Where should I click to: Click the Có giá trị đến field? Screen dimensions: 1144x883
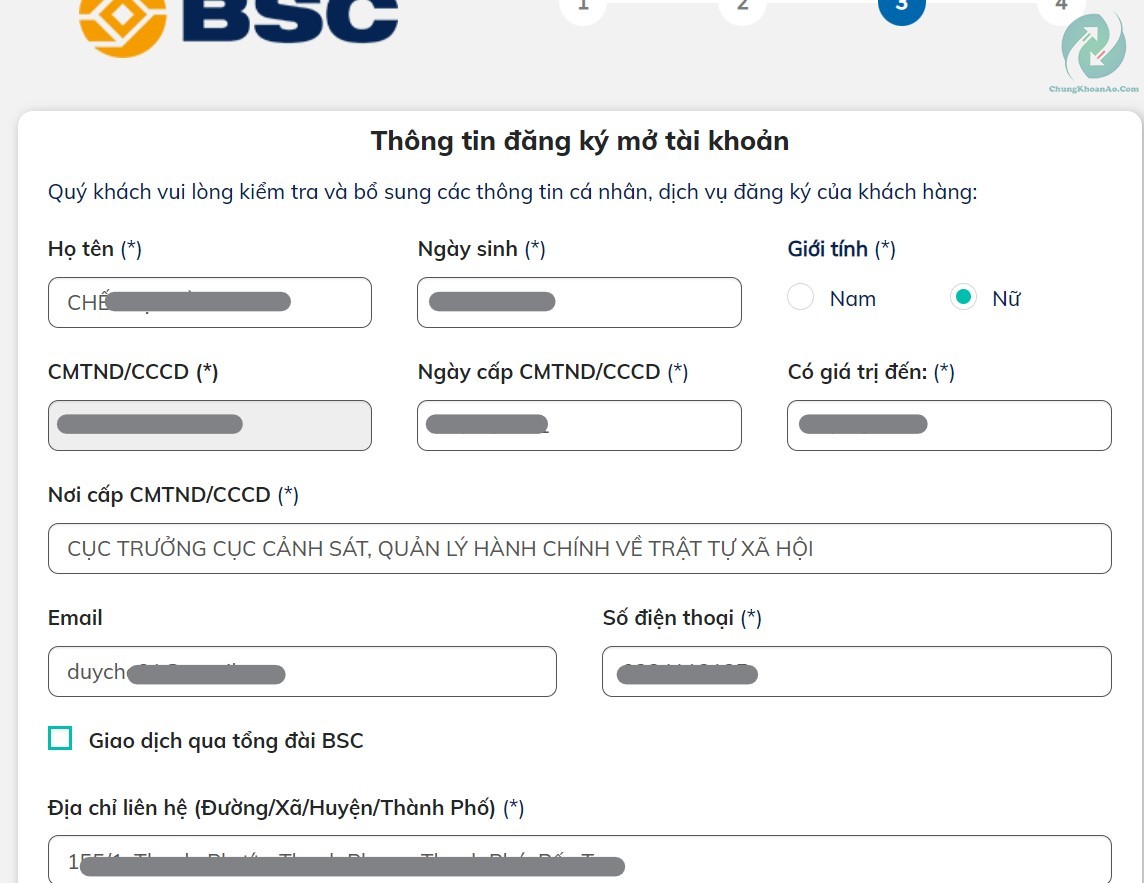[x=948, y=425]
